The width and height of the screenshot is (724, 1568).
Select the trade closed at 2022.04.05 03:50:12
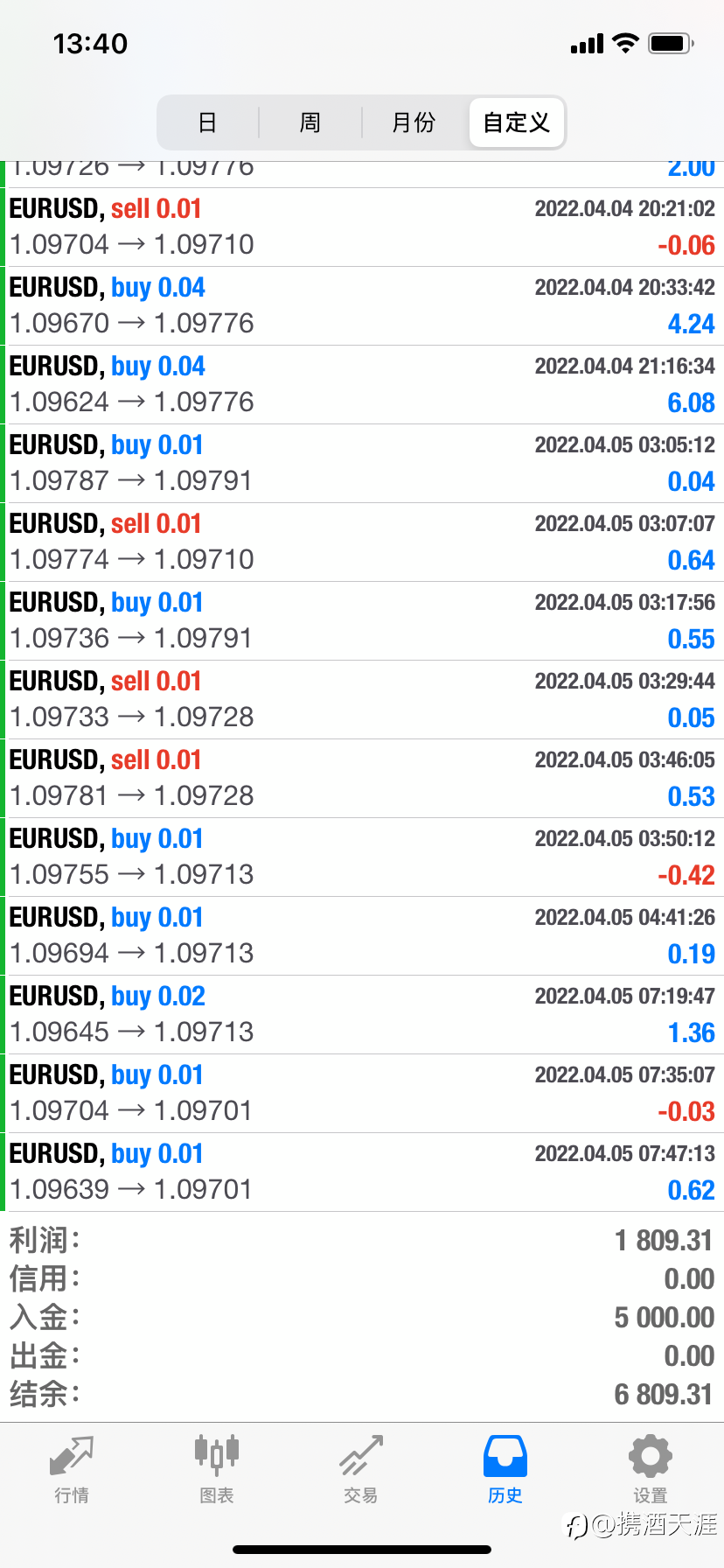click(x=362, y=857)
